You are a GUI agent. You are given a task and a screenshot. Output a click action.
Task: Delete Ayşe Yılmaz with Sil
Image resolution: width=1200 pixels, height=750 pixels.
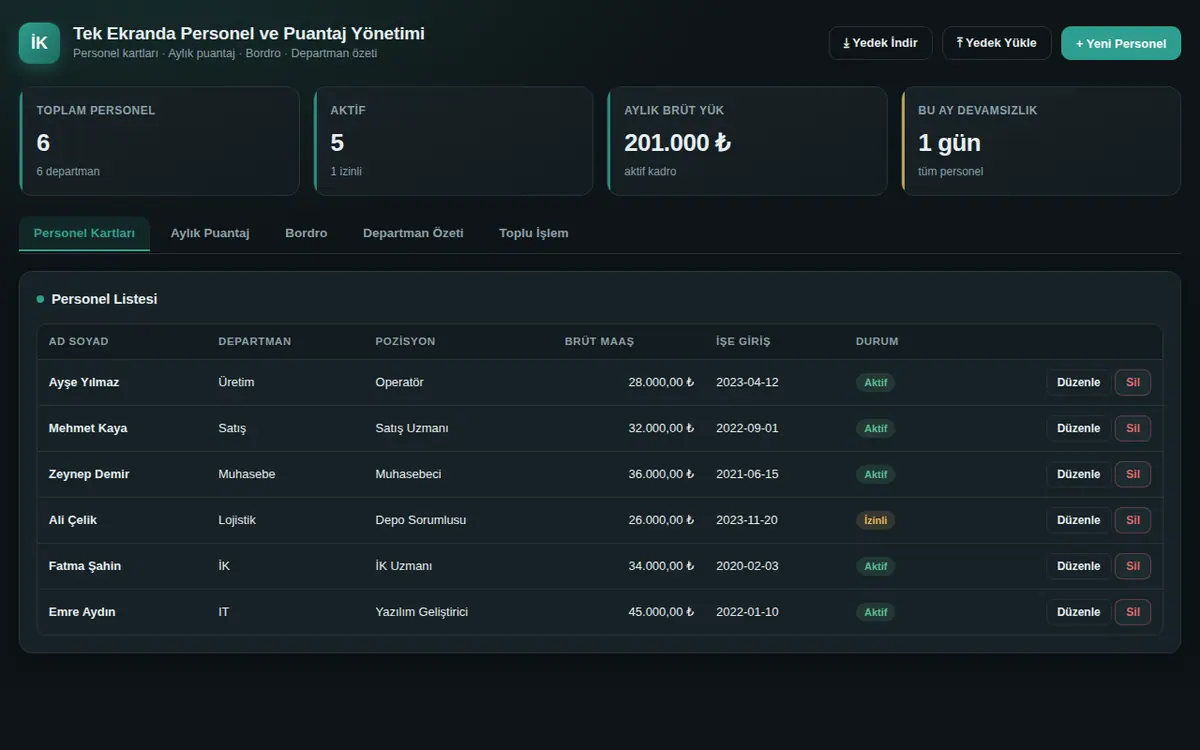[1133, 382]
